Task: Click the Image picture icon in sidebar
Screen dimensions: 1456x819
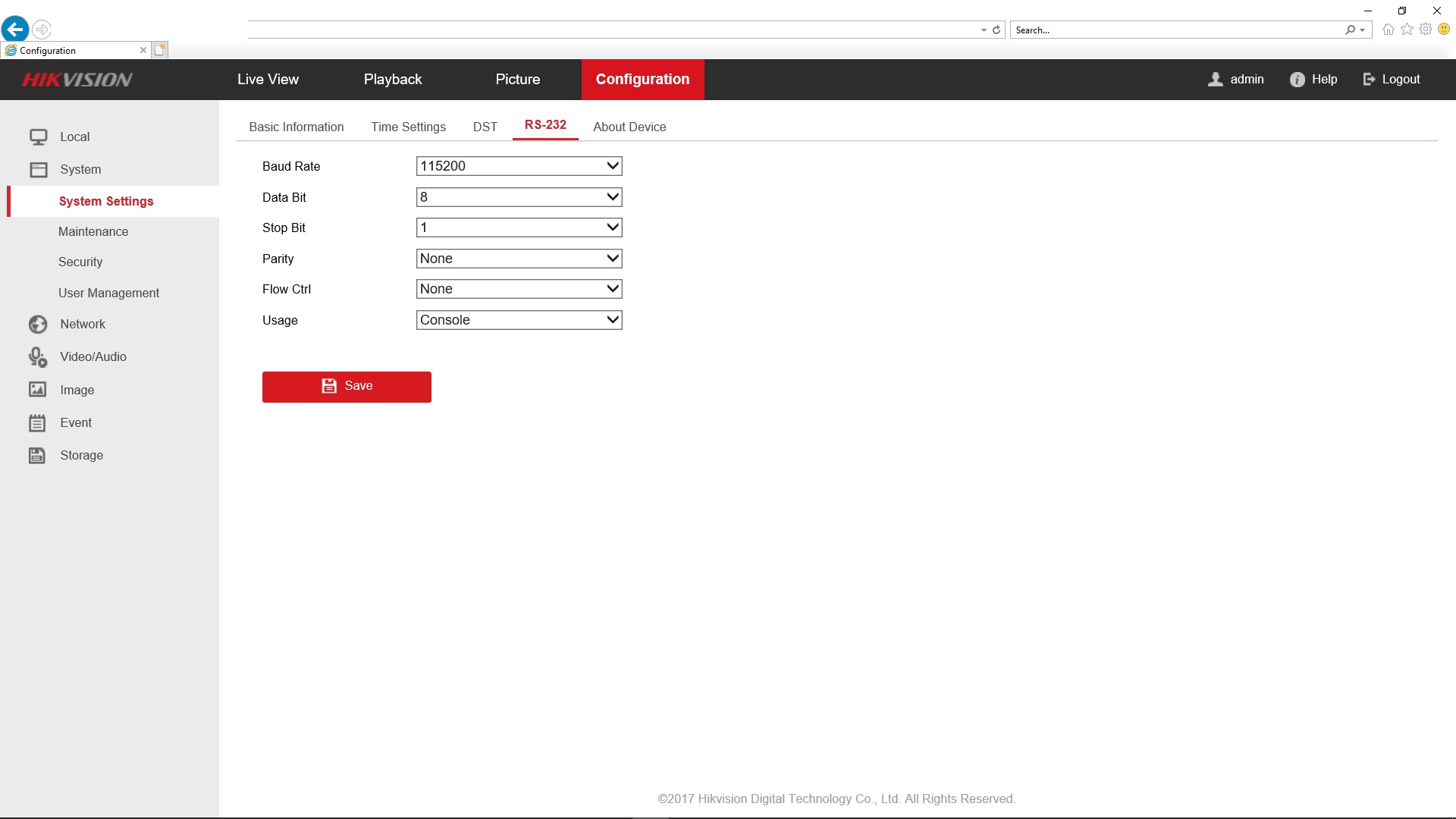Action: pos(38,390)
